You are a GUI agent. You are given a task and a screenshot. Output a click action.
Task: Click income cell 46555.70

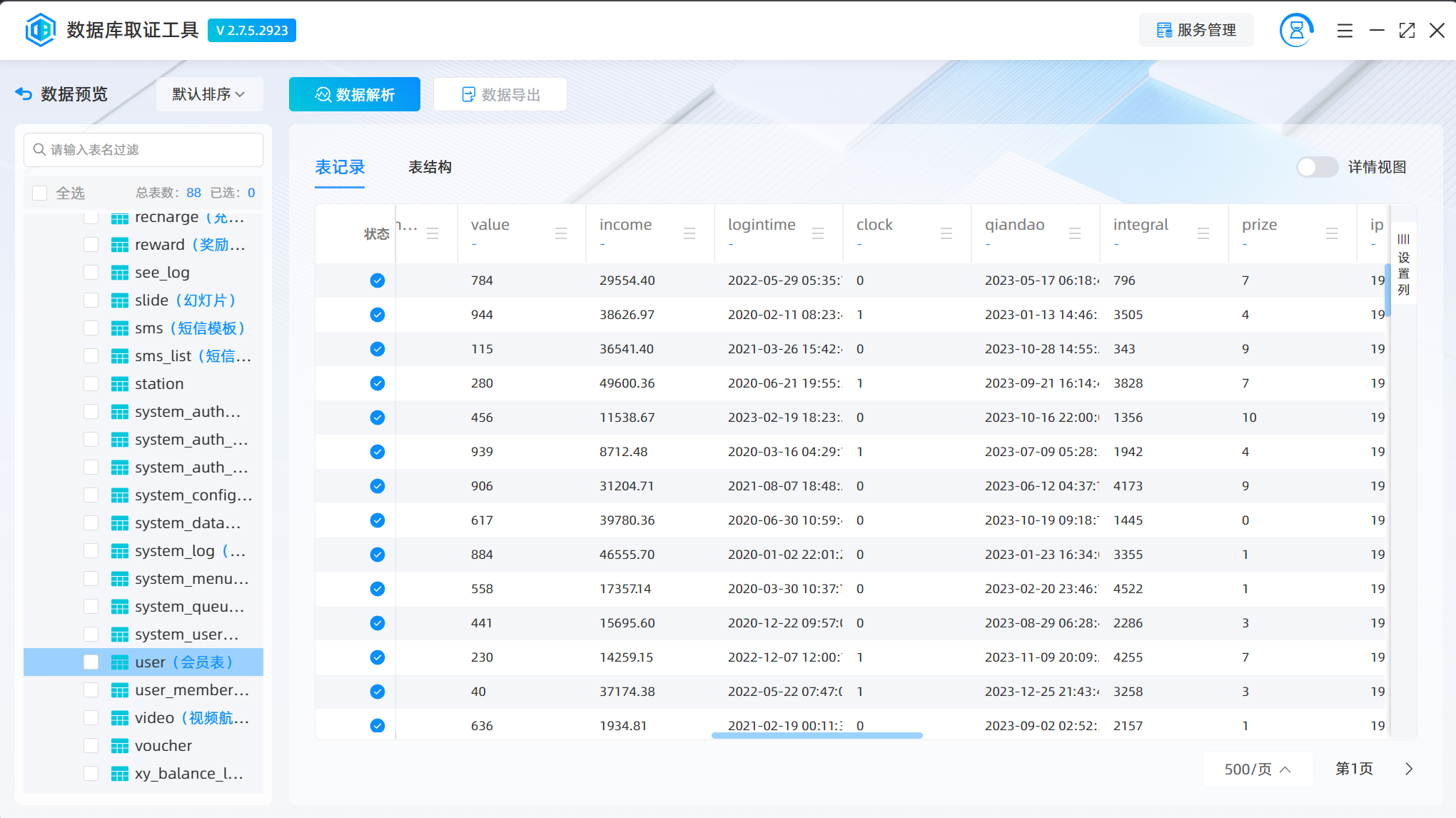pos(627,555)
